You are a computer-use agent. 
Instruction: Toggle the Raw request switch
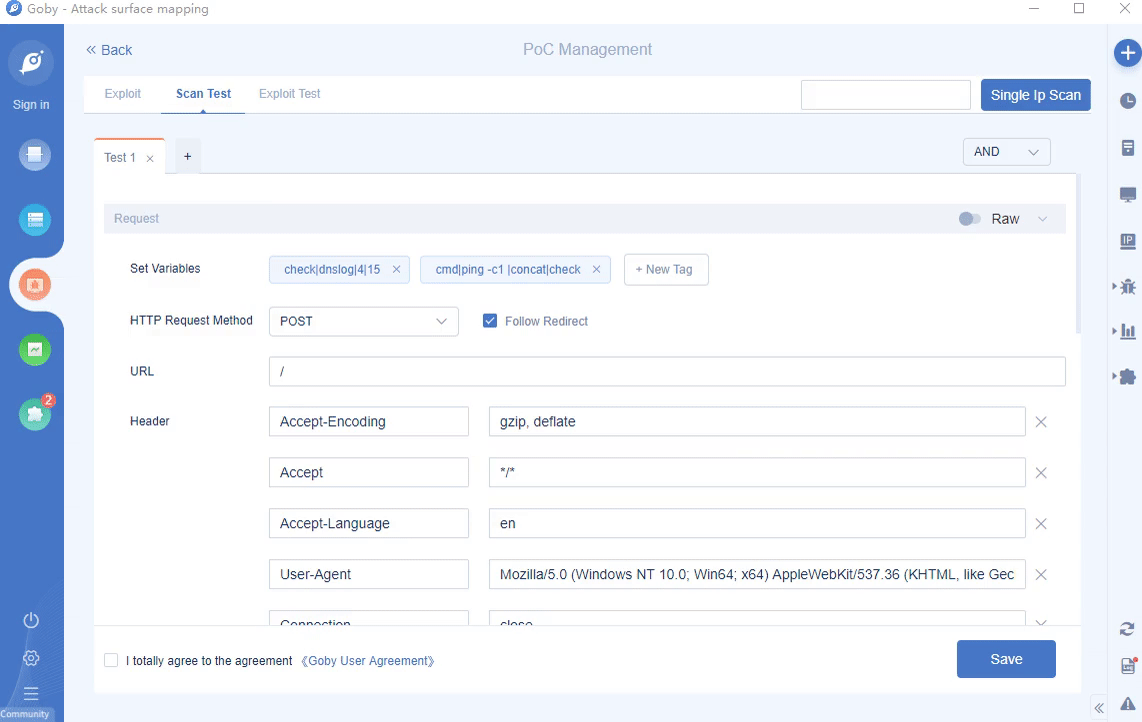tap(969, 219)
